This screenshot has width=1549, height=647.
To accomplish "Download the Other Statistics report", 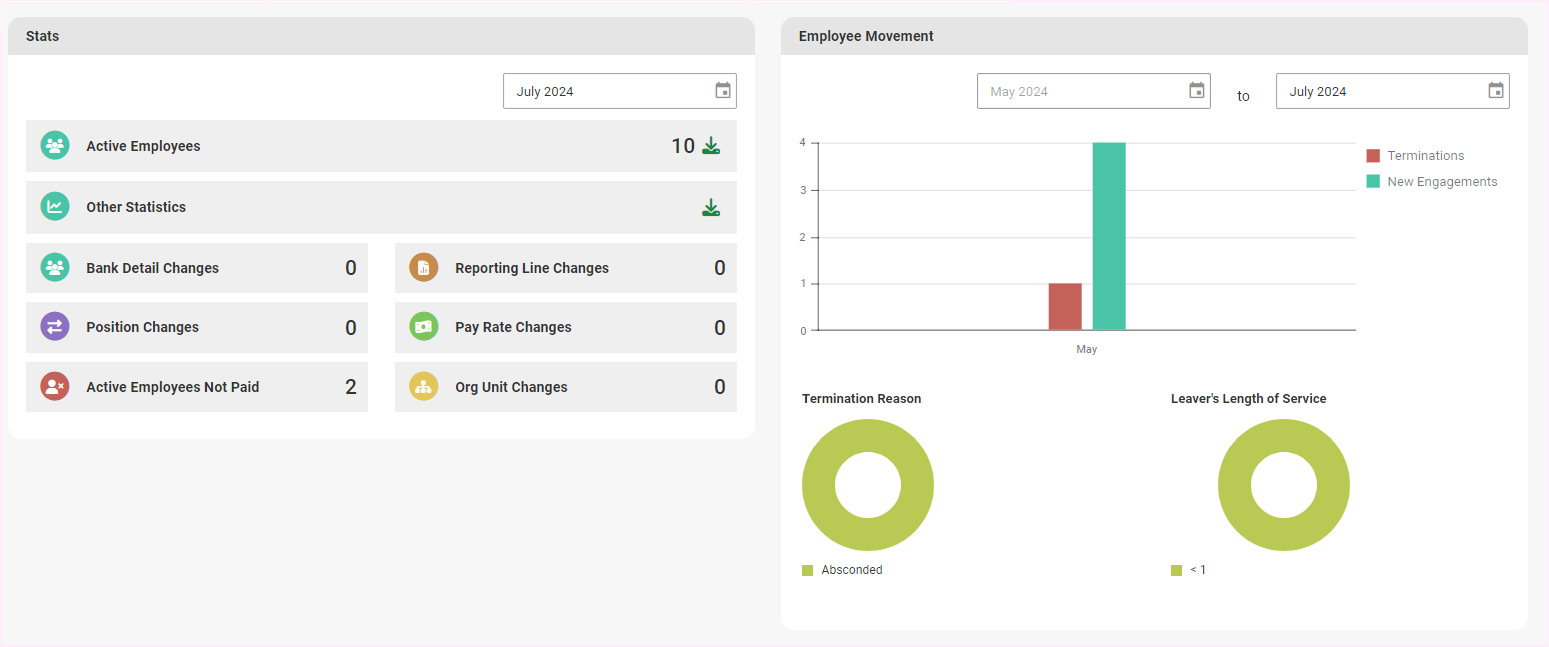I will (x=711, y=208).
